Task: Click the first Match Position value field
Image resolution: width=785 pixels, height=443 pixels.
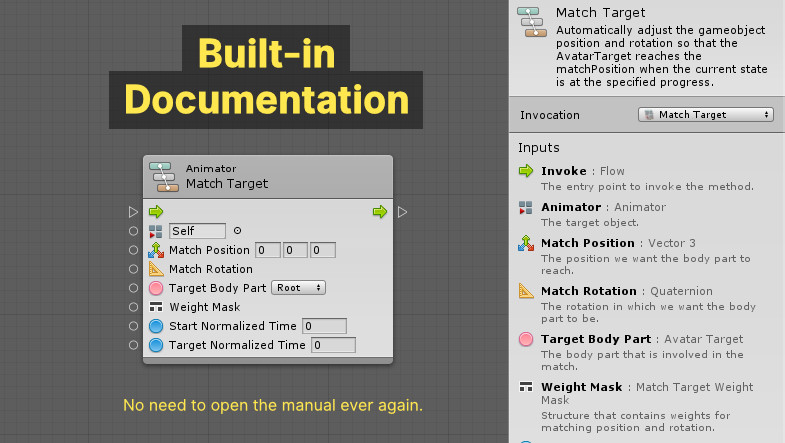Action: coord(267,250)
